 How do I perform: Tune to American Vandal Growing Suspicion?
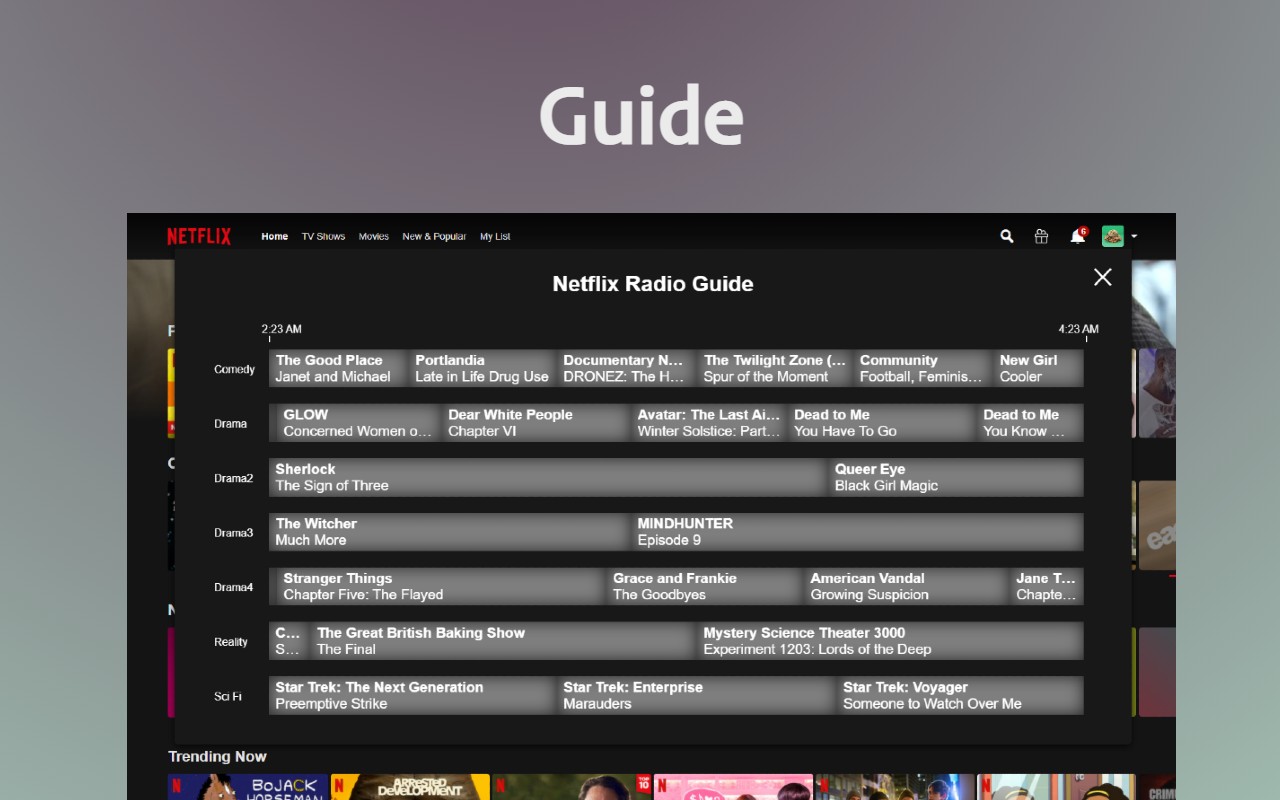coord(905,586)
